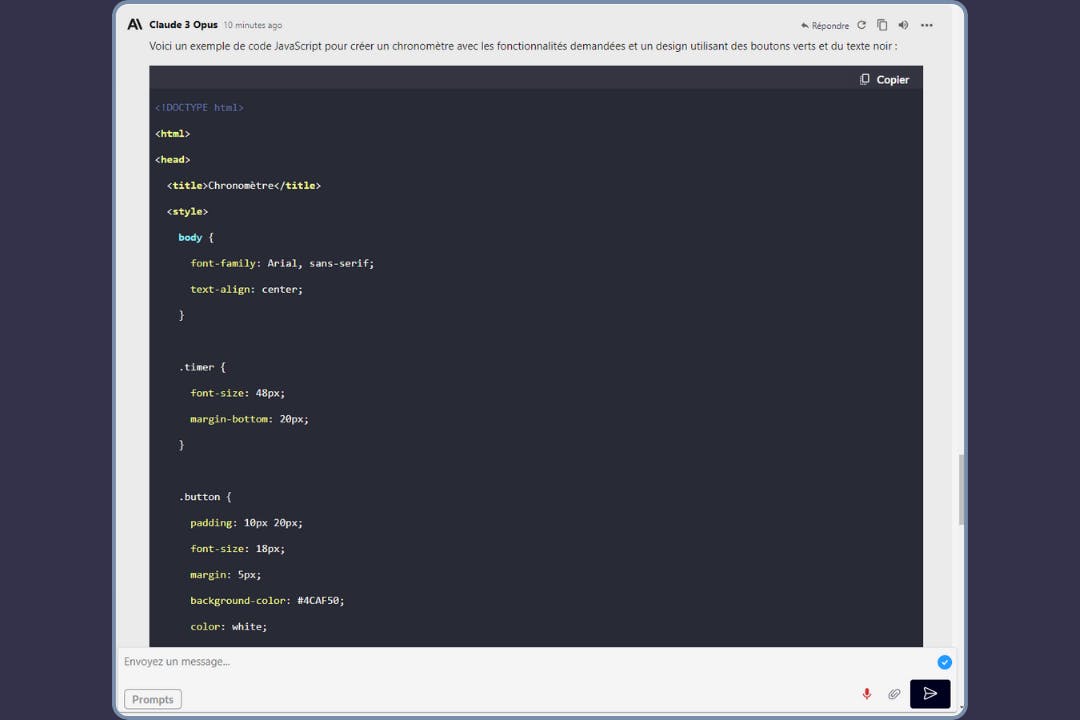Click the <!DOCTYPE html> line in code
This screenshot has height=720, width=1080.
(x=199, y=108)
